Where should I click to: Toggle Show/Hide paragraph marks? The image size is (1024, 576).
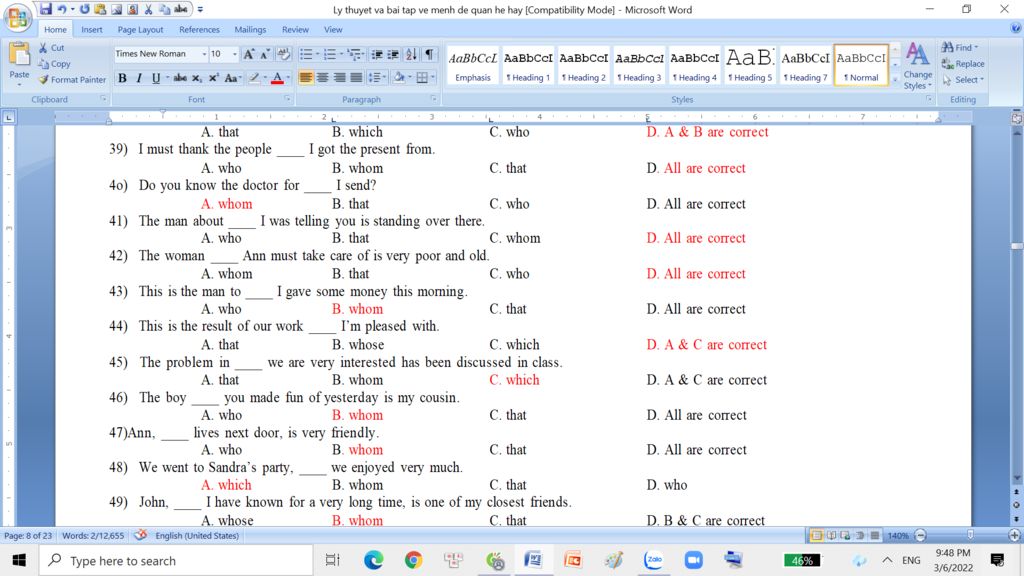tap(429, 54)
